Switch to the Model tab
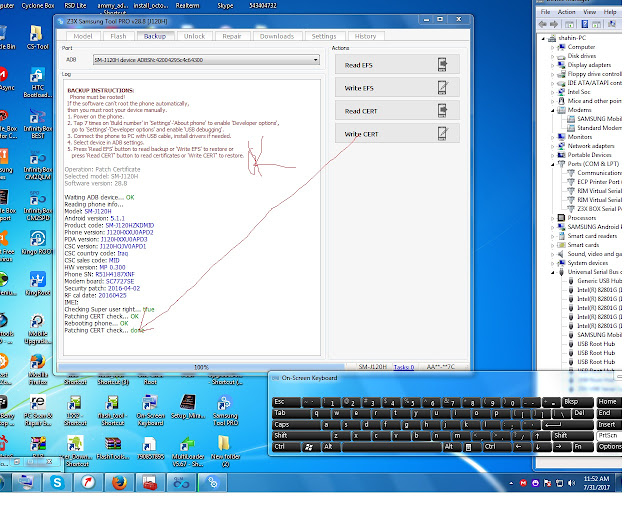 click(83, 36)
